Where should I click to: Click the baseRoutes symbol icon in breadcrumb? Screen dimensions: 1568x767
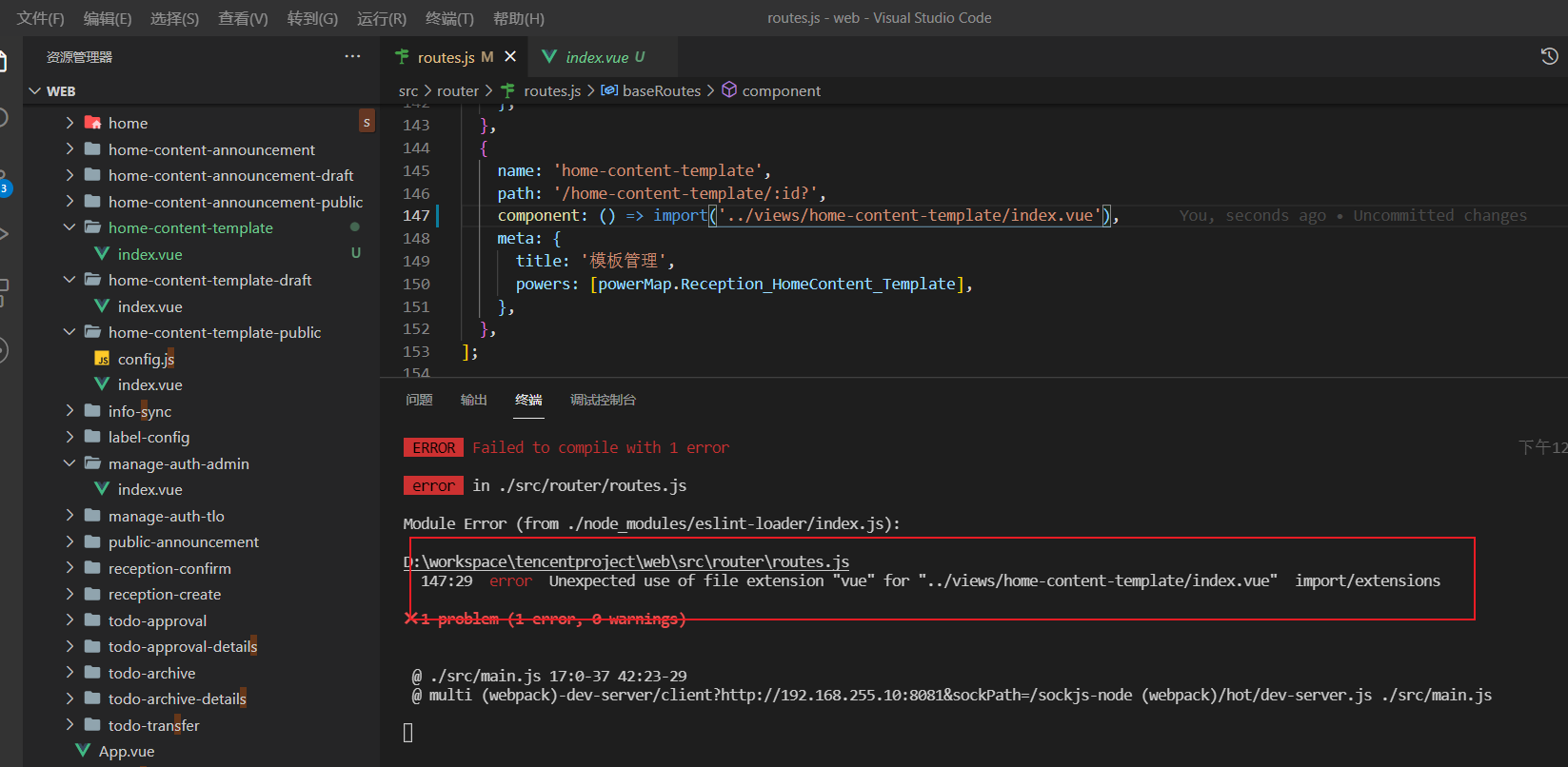click(609, 90)
